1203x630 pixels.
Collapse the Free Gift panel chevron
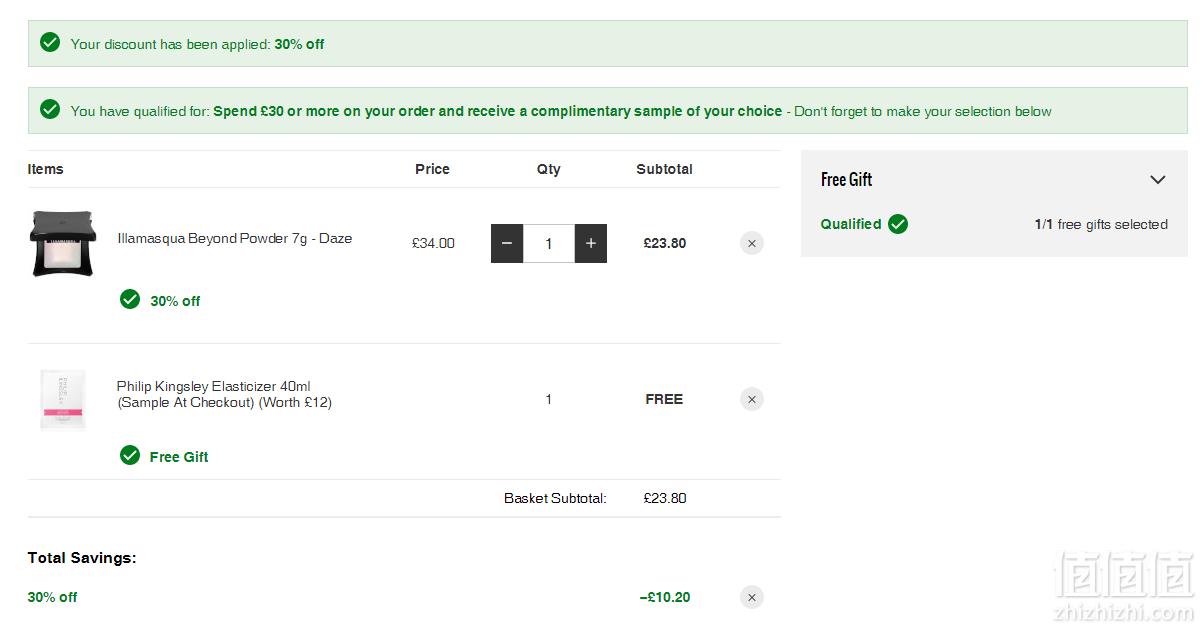(x=1158, y=180)
